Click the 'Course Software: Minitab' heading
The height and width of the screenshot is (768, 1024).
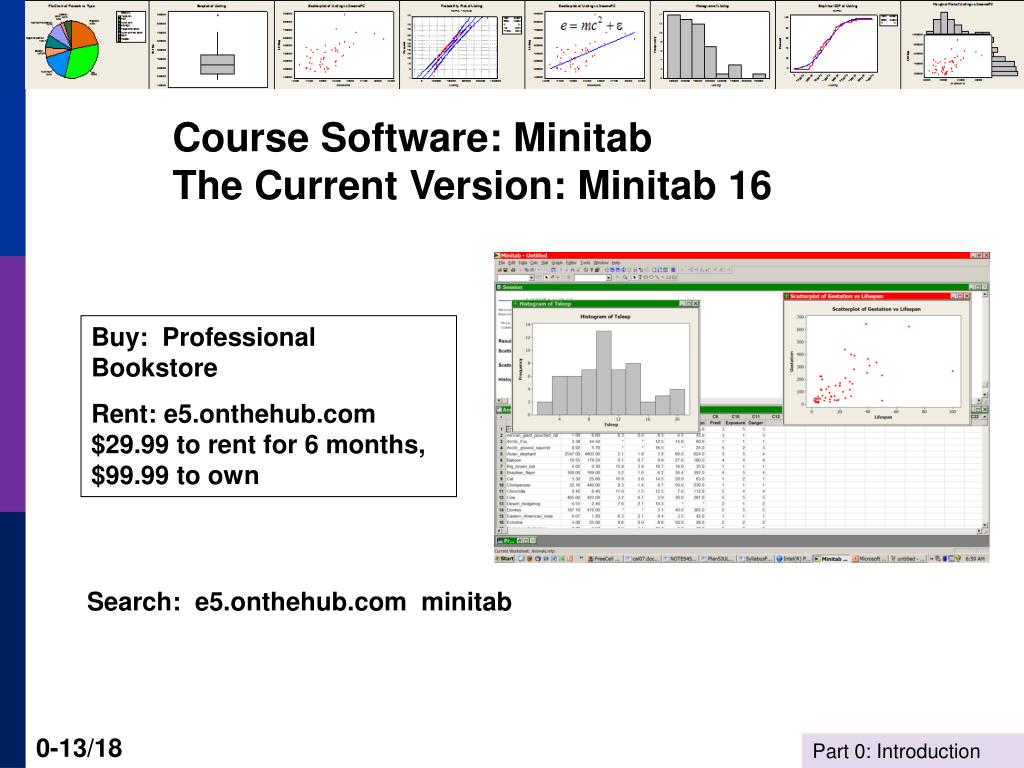[412, 138]
